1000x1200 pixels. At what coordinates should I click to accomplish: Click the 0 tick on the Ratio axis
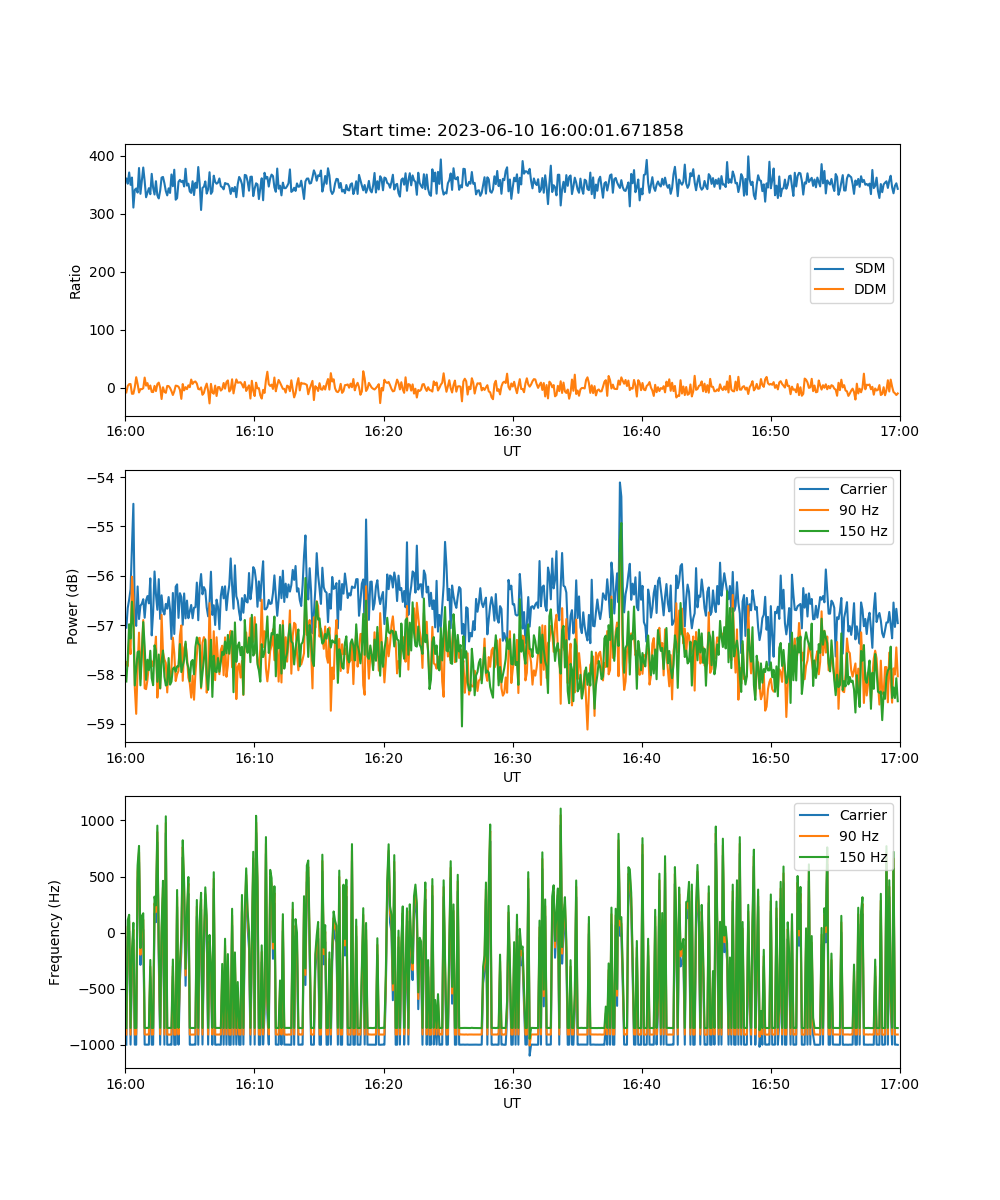click(x=113, y=388)
